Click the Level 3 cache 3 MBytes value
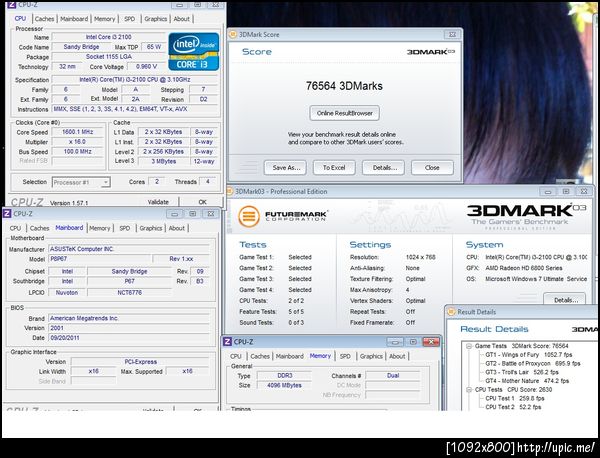The image size is (600, 458). pos(163,161)
